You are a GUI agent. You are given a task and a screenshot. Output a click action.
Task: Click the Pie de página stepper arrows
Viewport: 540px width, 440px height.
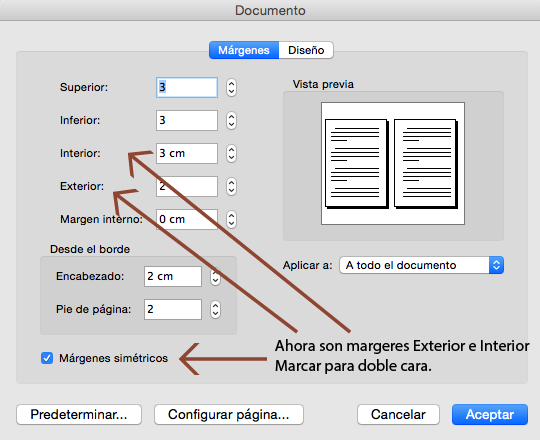[x=216, y=310]
